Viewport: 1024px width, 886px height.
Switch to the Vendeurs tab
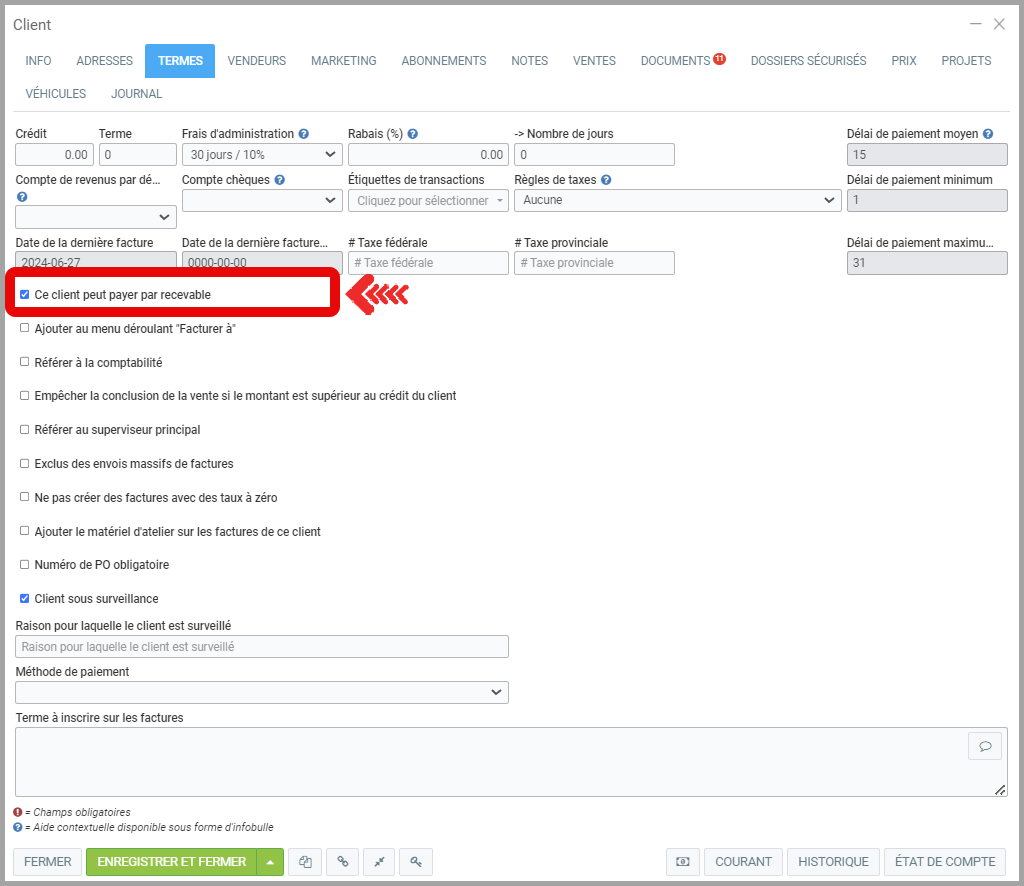click(x=257, y=61)
